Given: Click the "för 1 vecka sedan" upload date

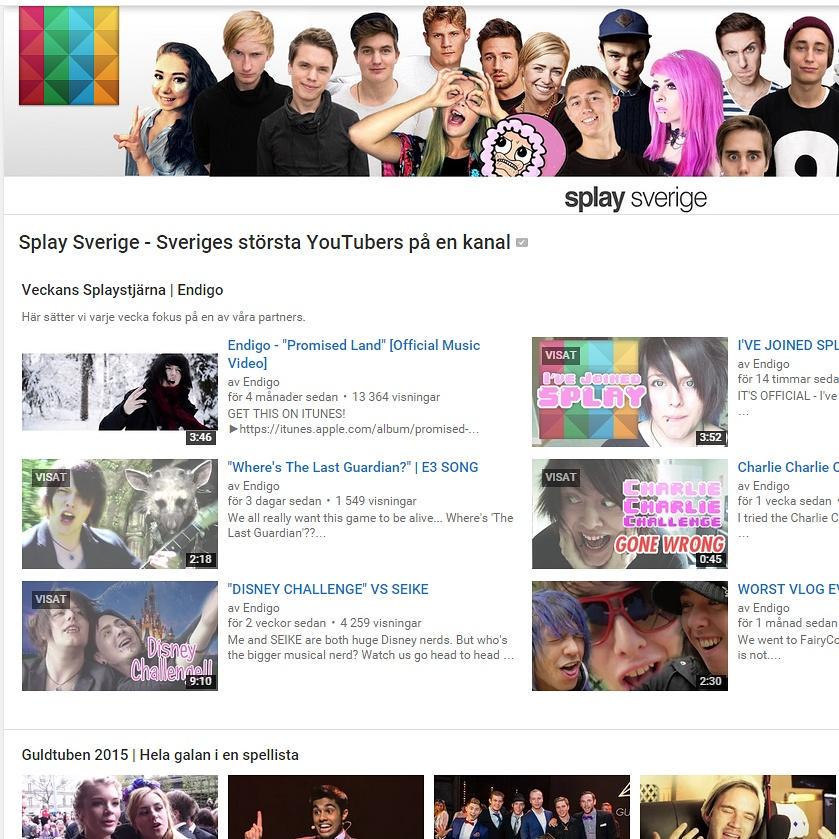Looking at the screenshot, I should (x=784, y=501).
